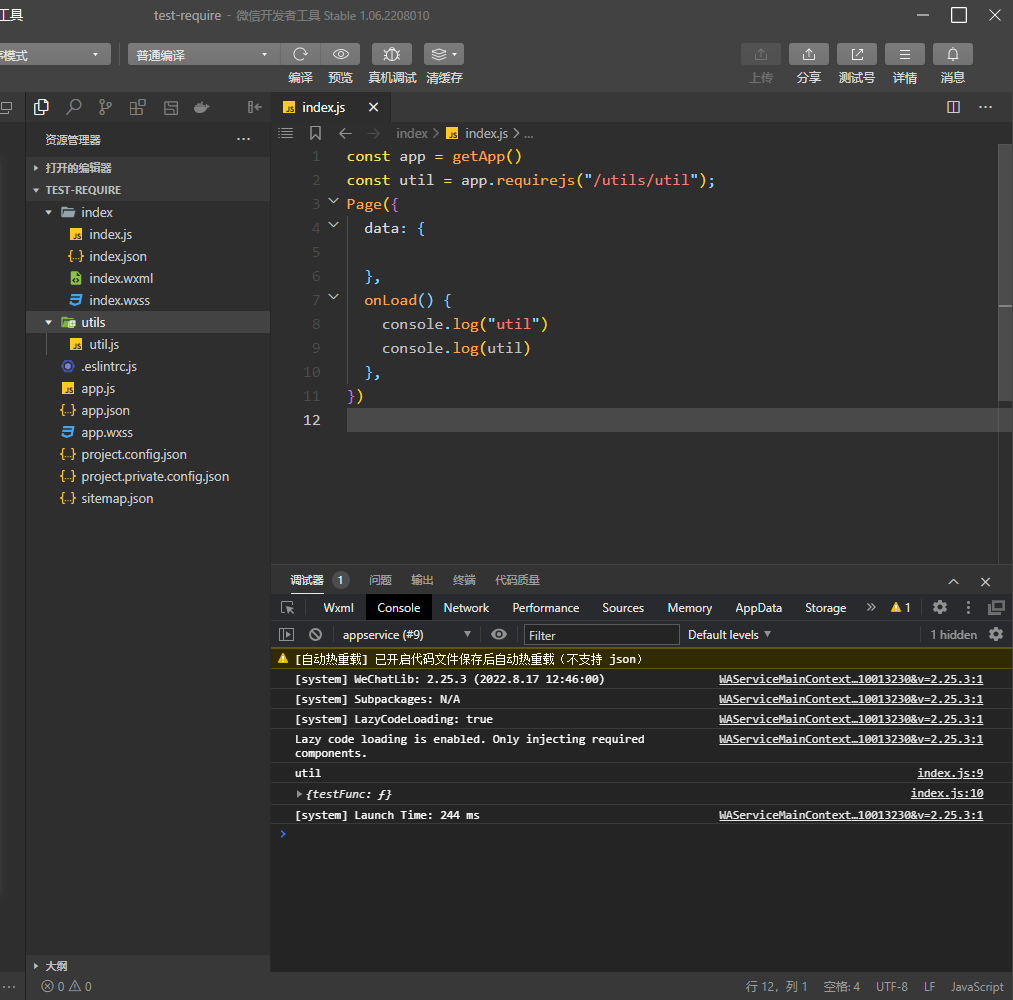Toggle the console sidebar panel
The width and height of the screenshot is (1013, 1000).
click(x=287, y=634)
